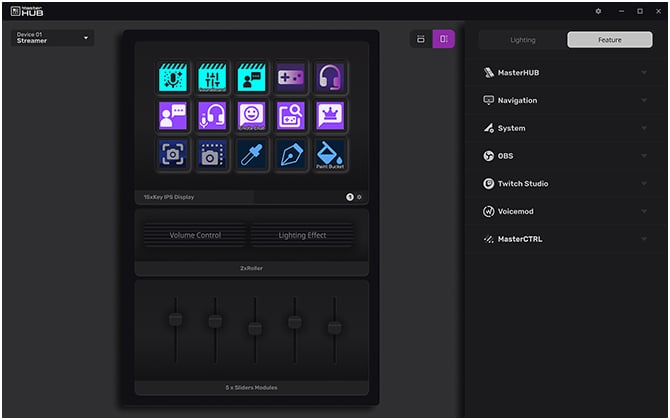This screenshot has height=420, width=670.
Task: Click the emoji chat smiley key
Action: pyautogui.click(x=251, y=116)
